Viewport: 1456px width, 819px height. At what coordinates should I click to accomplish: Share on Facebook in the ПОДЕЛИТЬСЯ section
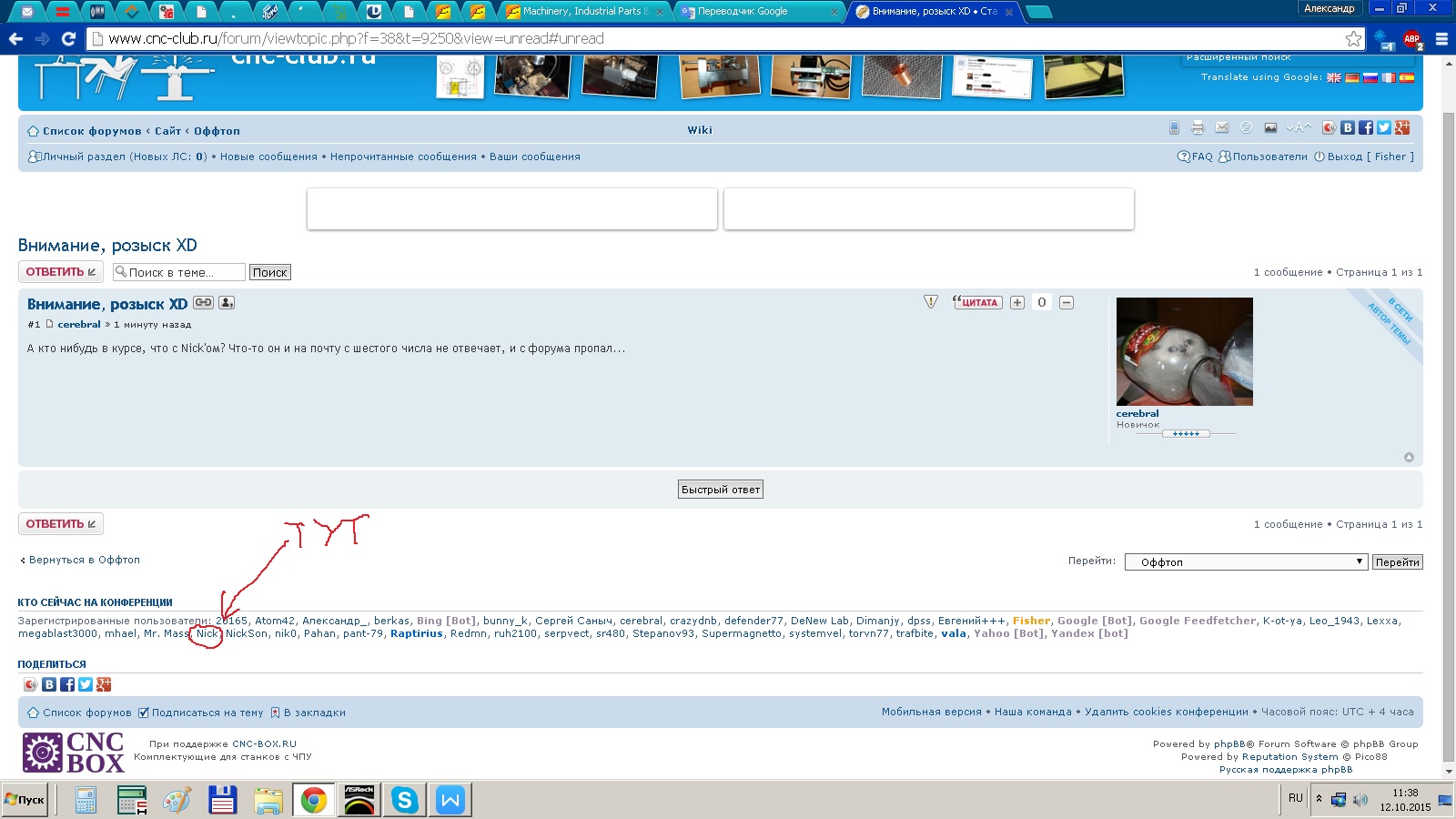click(x=67, y=684)
